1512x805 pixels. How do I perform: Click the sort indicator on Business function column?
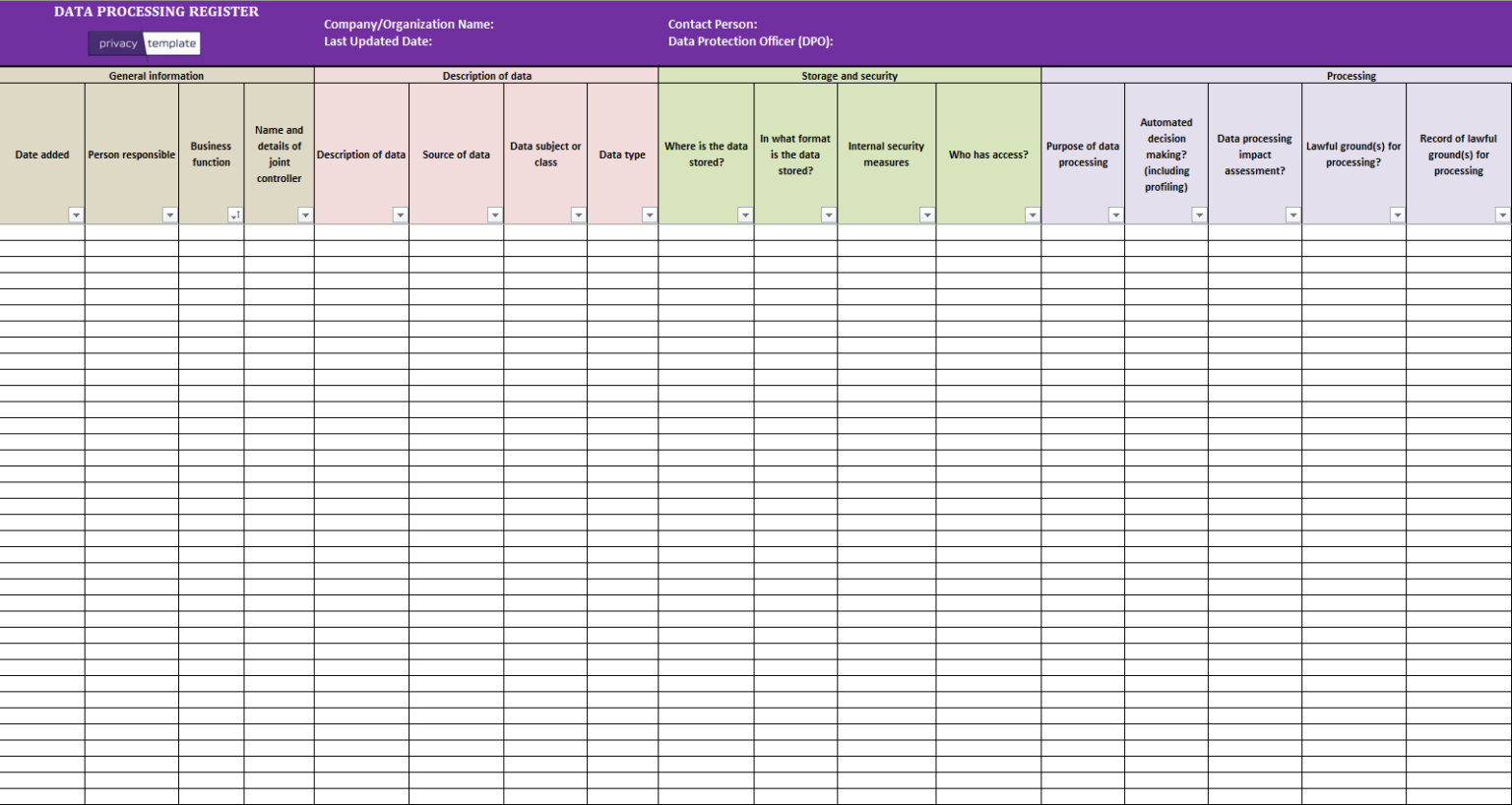click(x=235, y=215)
